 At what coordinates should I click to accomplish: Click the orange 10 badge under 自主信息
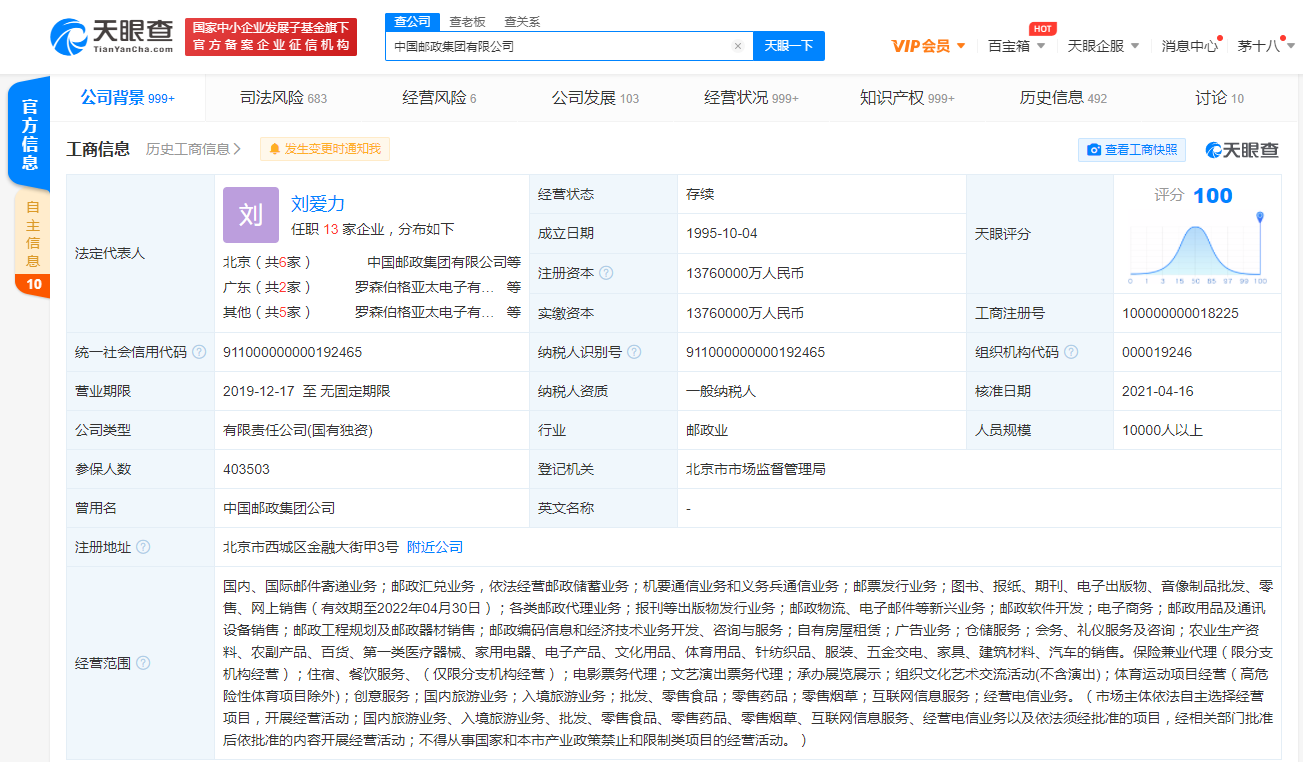32,285
